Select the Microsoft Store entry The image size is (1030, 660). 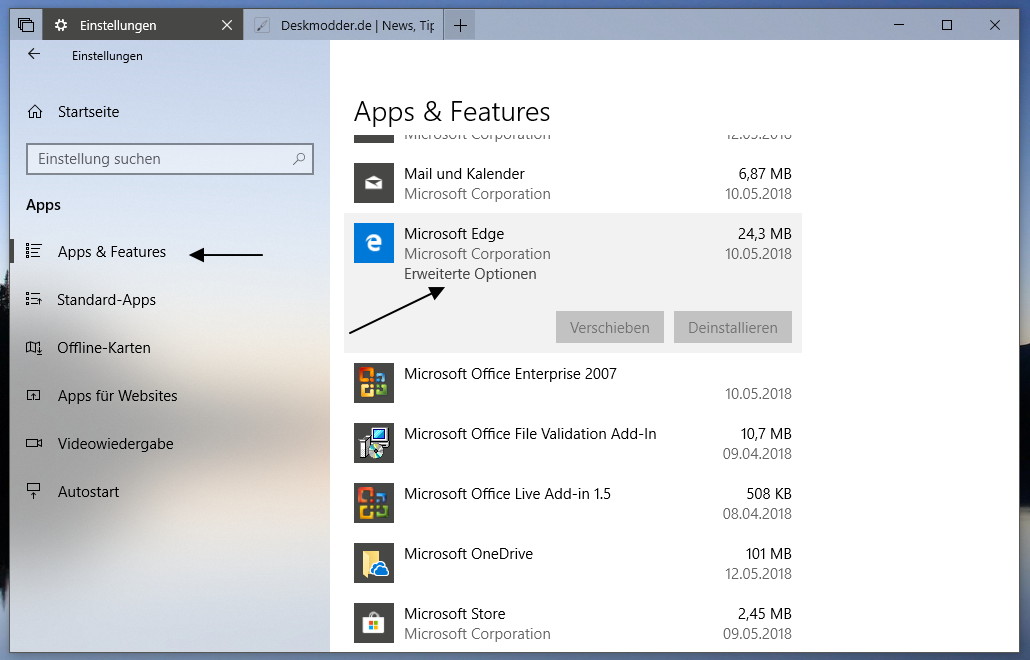click(x=573, y=623)
